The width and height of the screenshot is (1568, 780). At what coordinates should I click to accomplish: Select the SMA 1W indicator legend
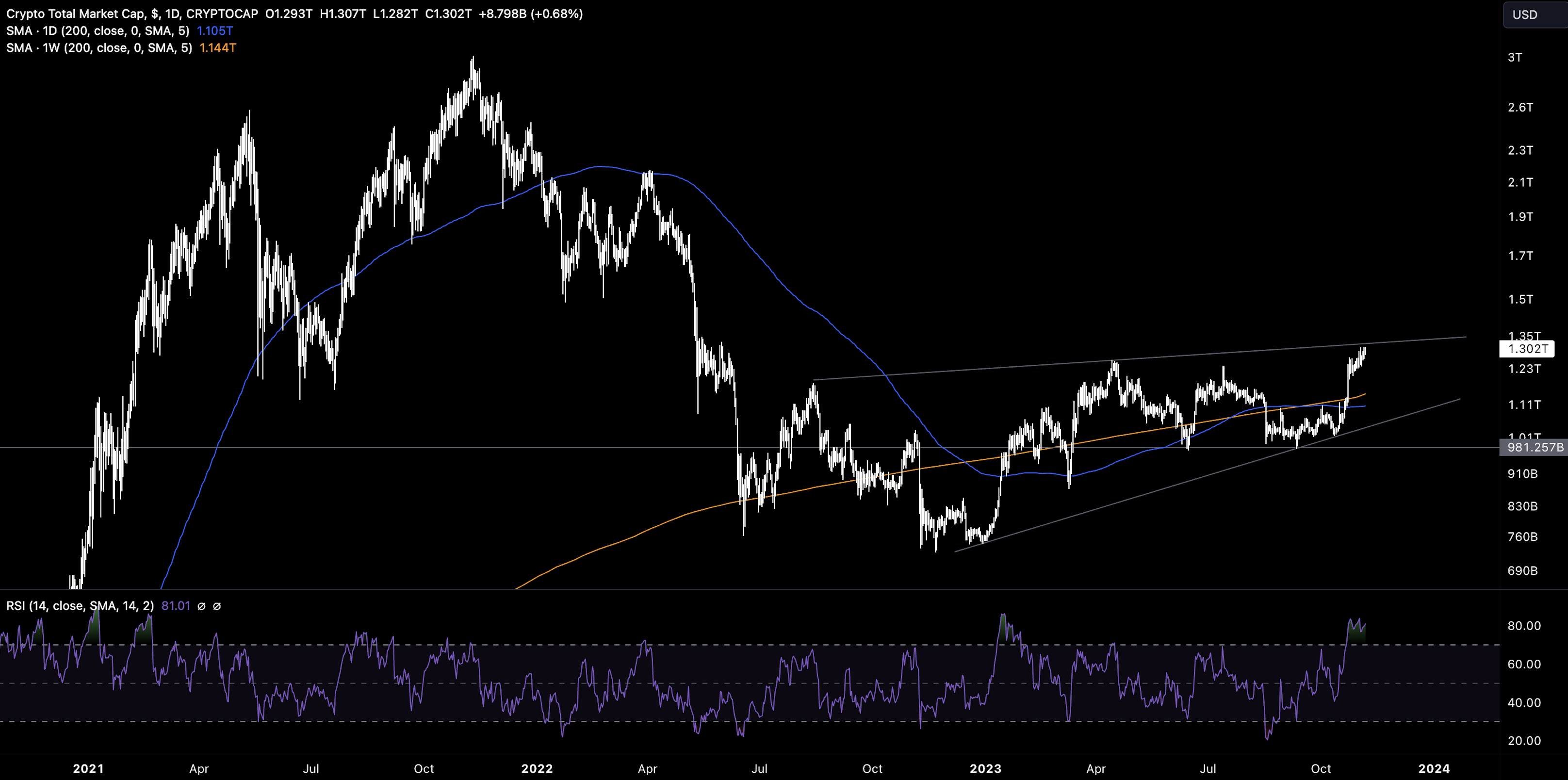[98, 48]
